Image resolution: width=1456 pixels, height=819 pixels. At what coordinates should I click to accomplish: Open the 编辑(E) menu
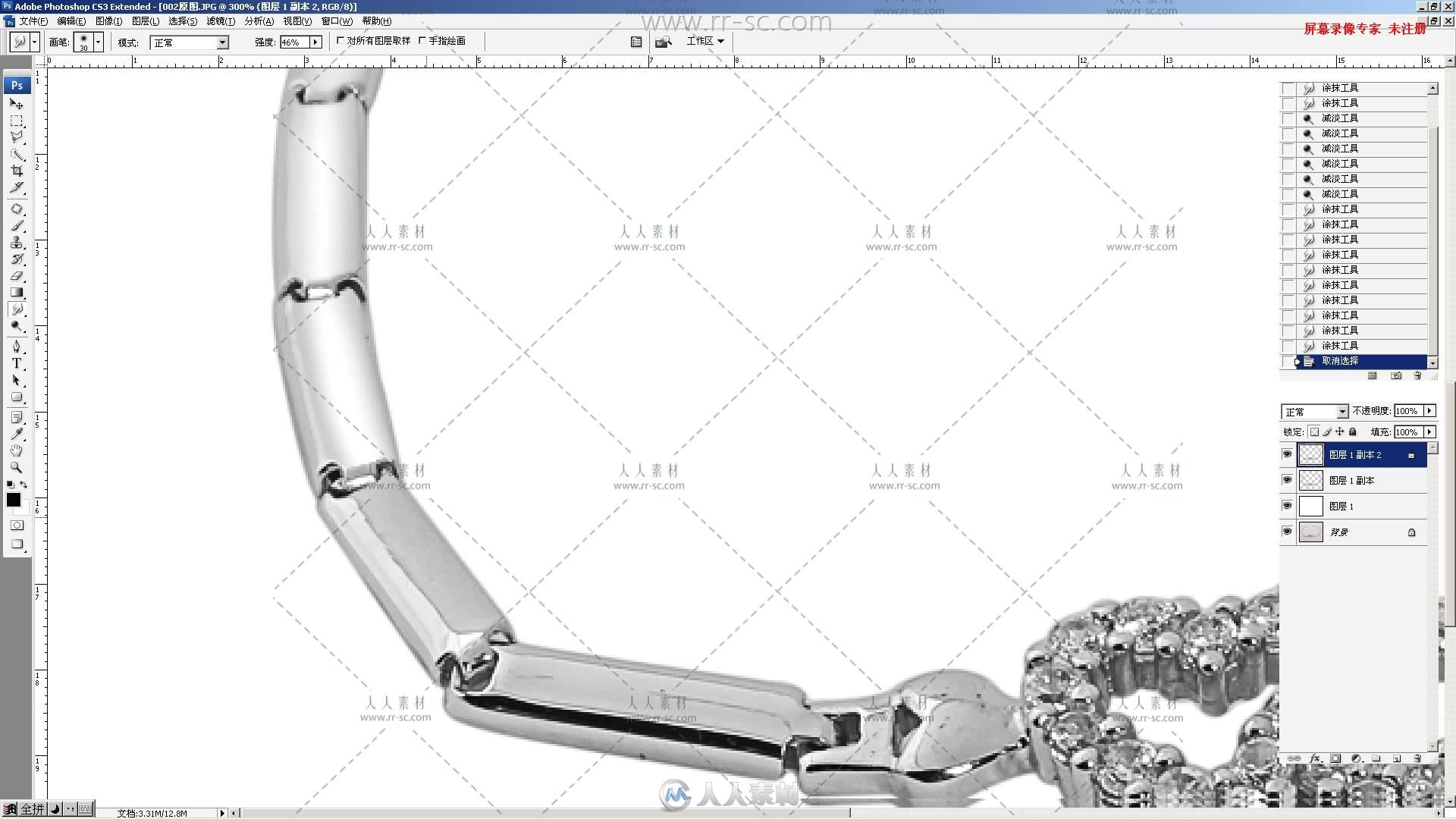click(71, 21)
